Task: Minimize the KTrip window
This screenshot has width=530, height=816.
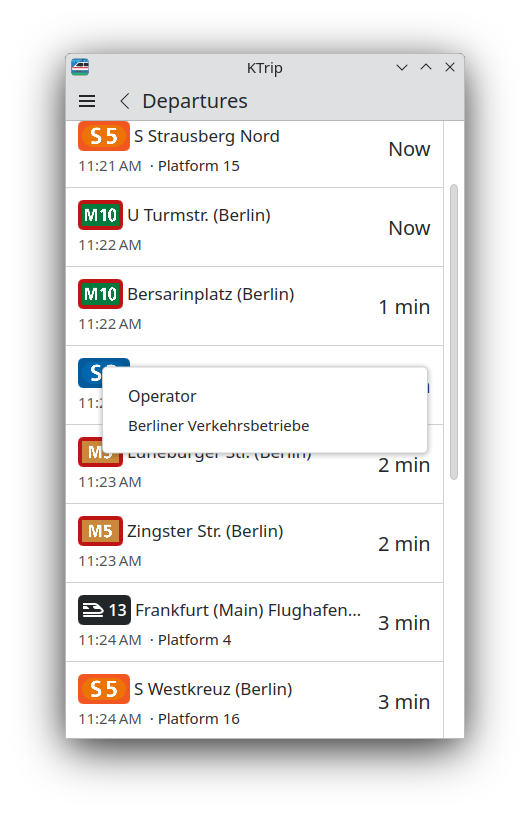Action: click(x=402, y=68)
